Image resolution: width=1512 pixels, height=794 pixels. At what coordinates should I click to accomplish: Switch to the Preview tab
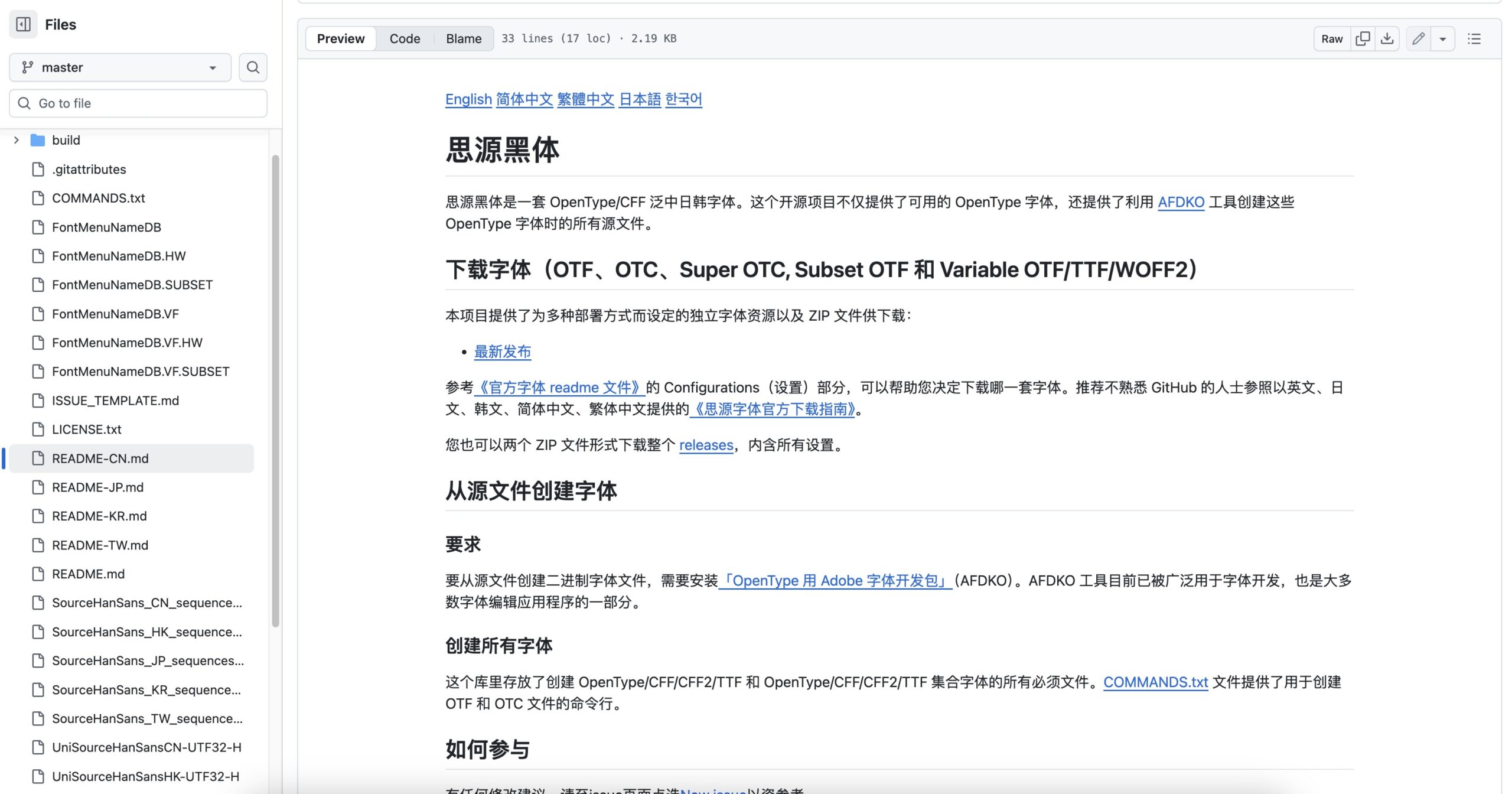(x=341, y=39)
